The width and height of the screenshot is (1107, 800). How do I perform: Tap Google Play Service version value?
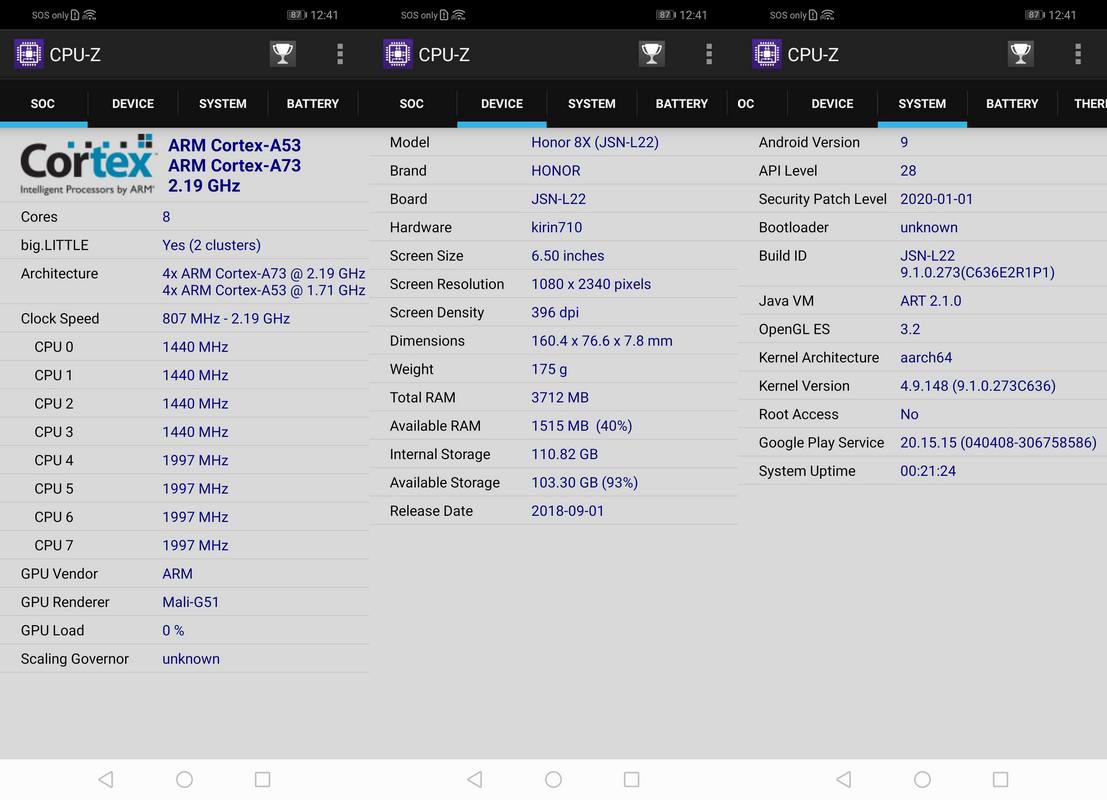tap(998, 443)
